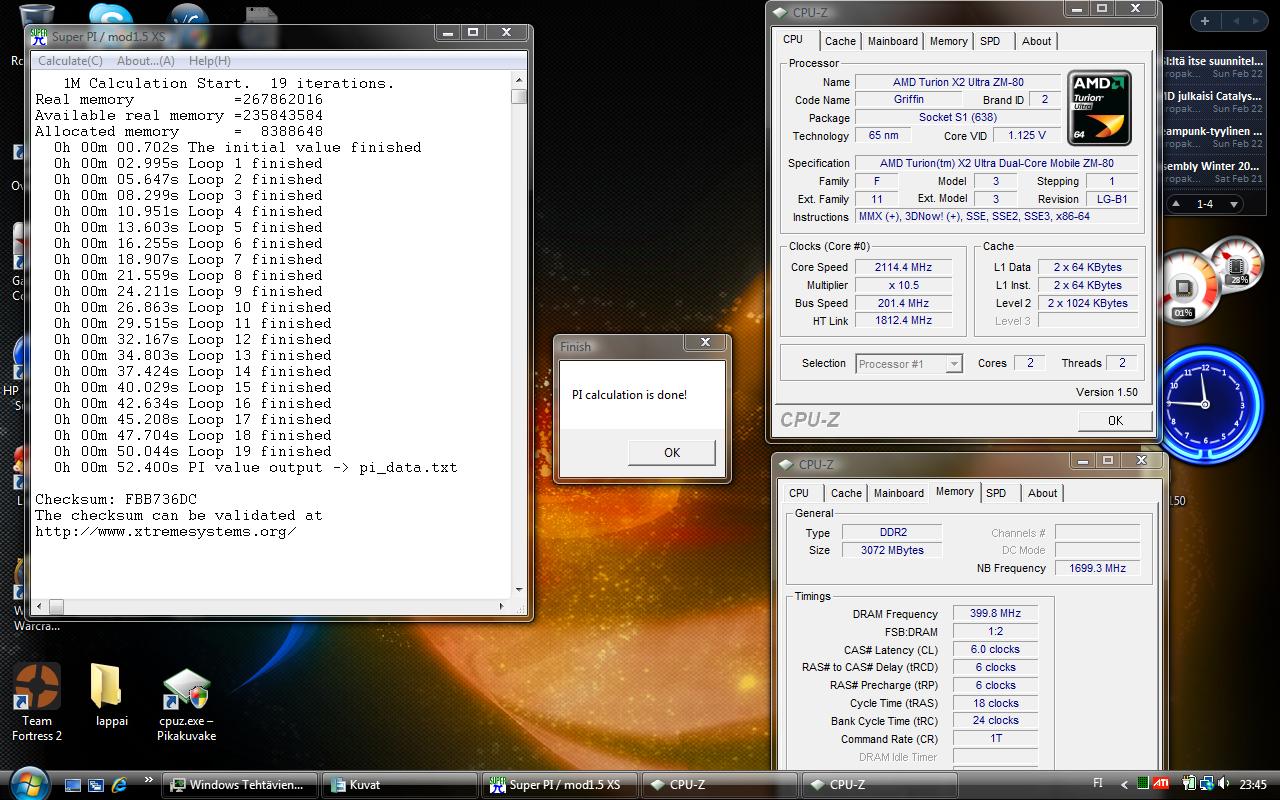Activate Windows Tehtävien... taskbar button

click(240, 785)
